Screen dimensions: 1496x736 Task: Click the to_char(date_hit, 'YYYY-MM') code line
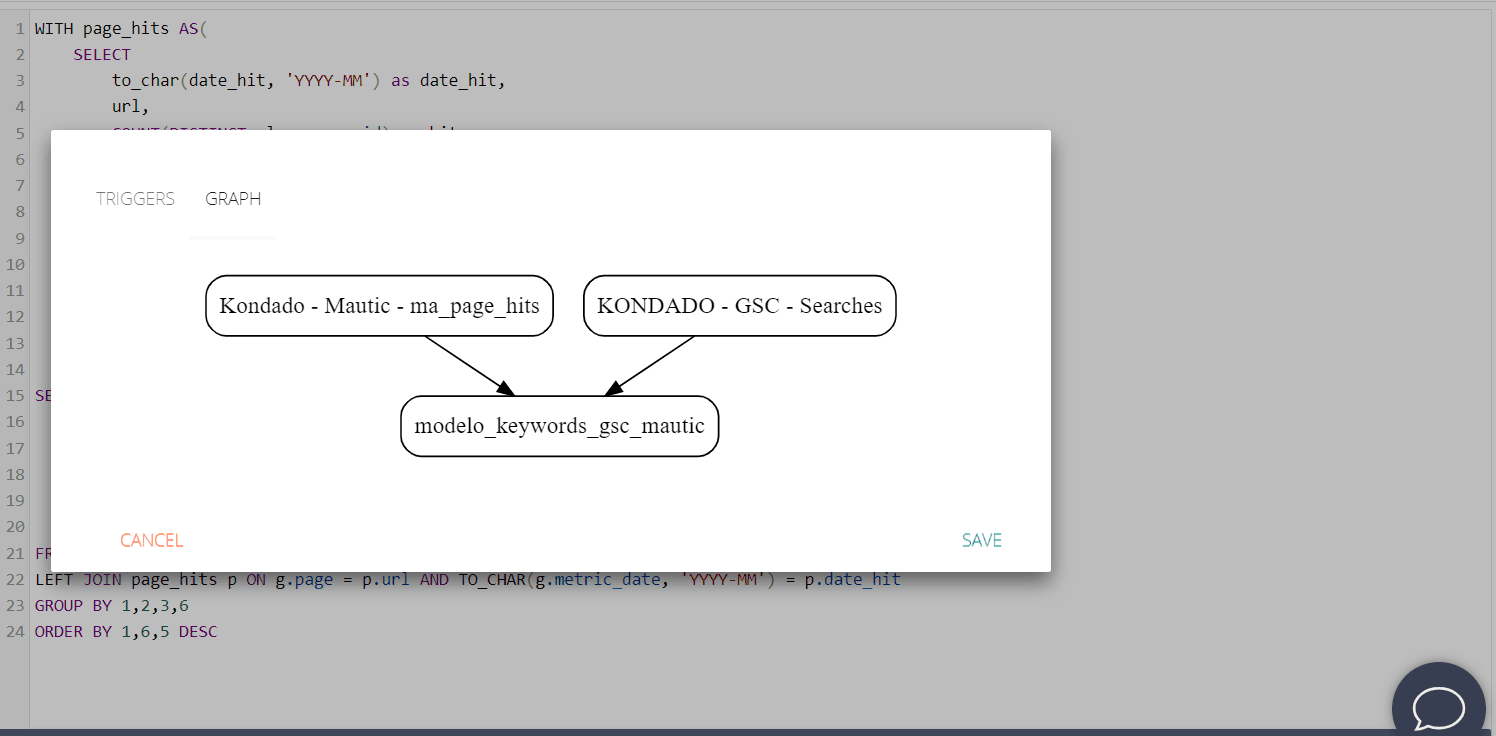click(x=308, y=81)
